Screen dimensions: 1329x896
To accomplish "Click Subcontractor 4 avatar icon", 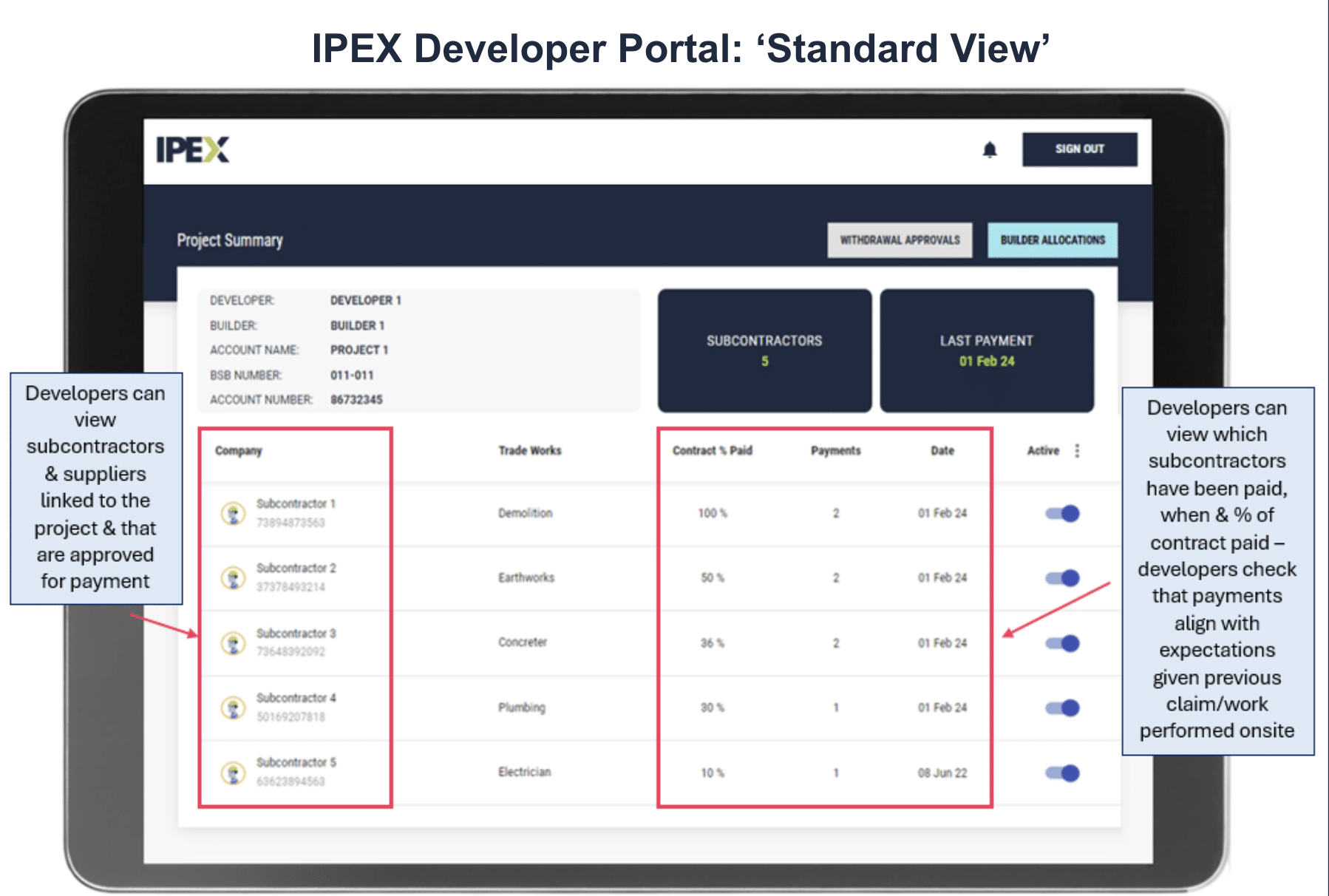I will 234,707.
